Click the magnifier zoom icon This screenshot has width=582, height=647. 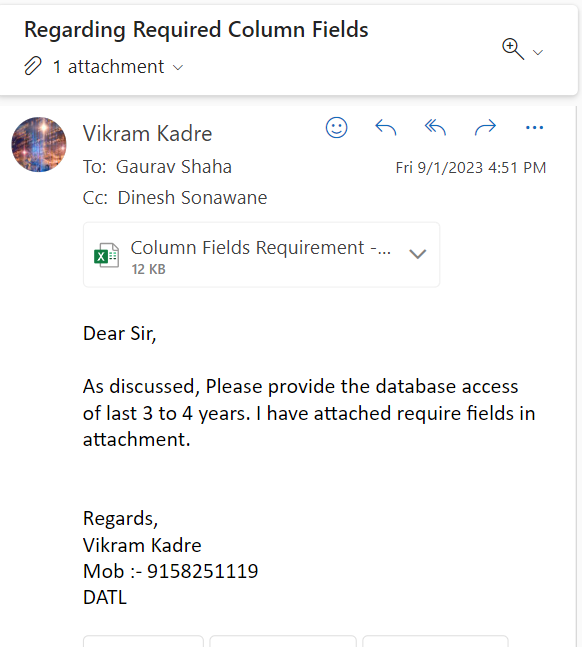point(513,49)
